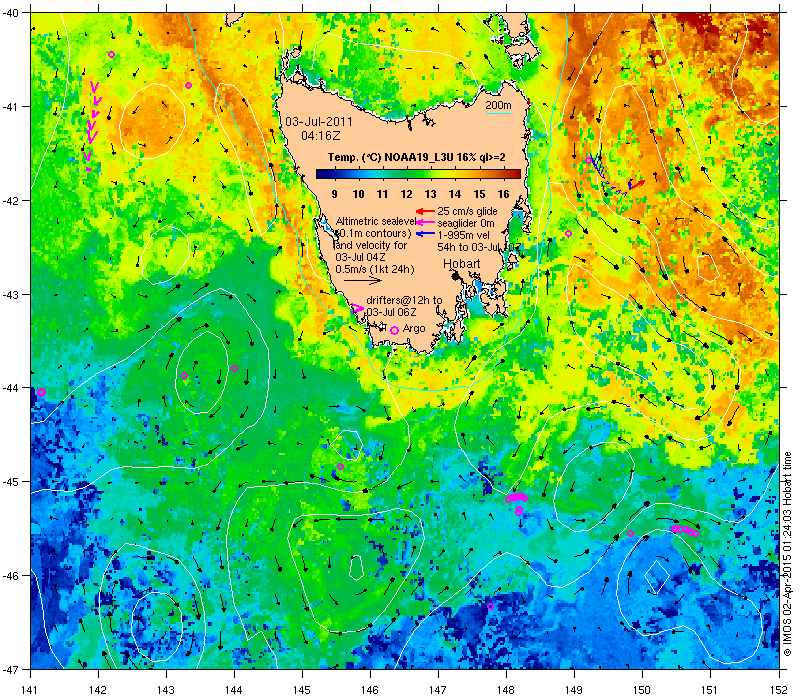Click the 'seaglider 0m' legend text
The height and width of the screenshot is (700, 800).
click(x=466, y=223)
